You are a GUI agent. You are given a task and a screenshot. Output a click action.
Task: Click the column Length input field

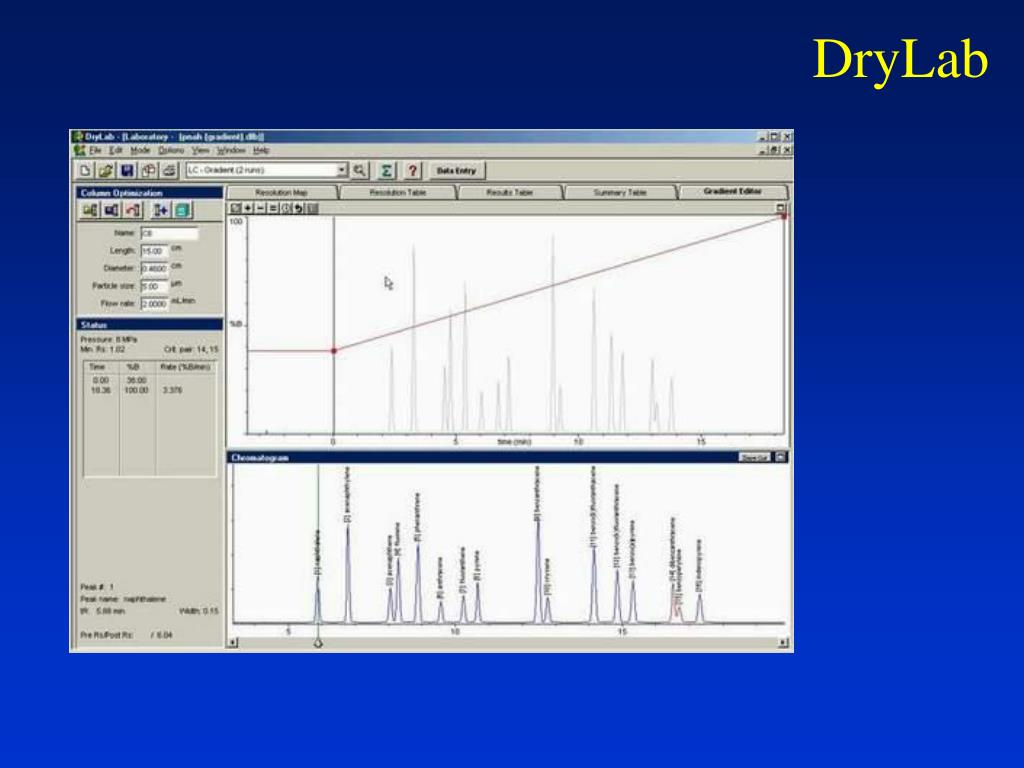pyautogui.click(x=154, y=251)
